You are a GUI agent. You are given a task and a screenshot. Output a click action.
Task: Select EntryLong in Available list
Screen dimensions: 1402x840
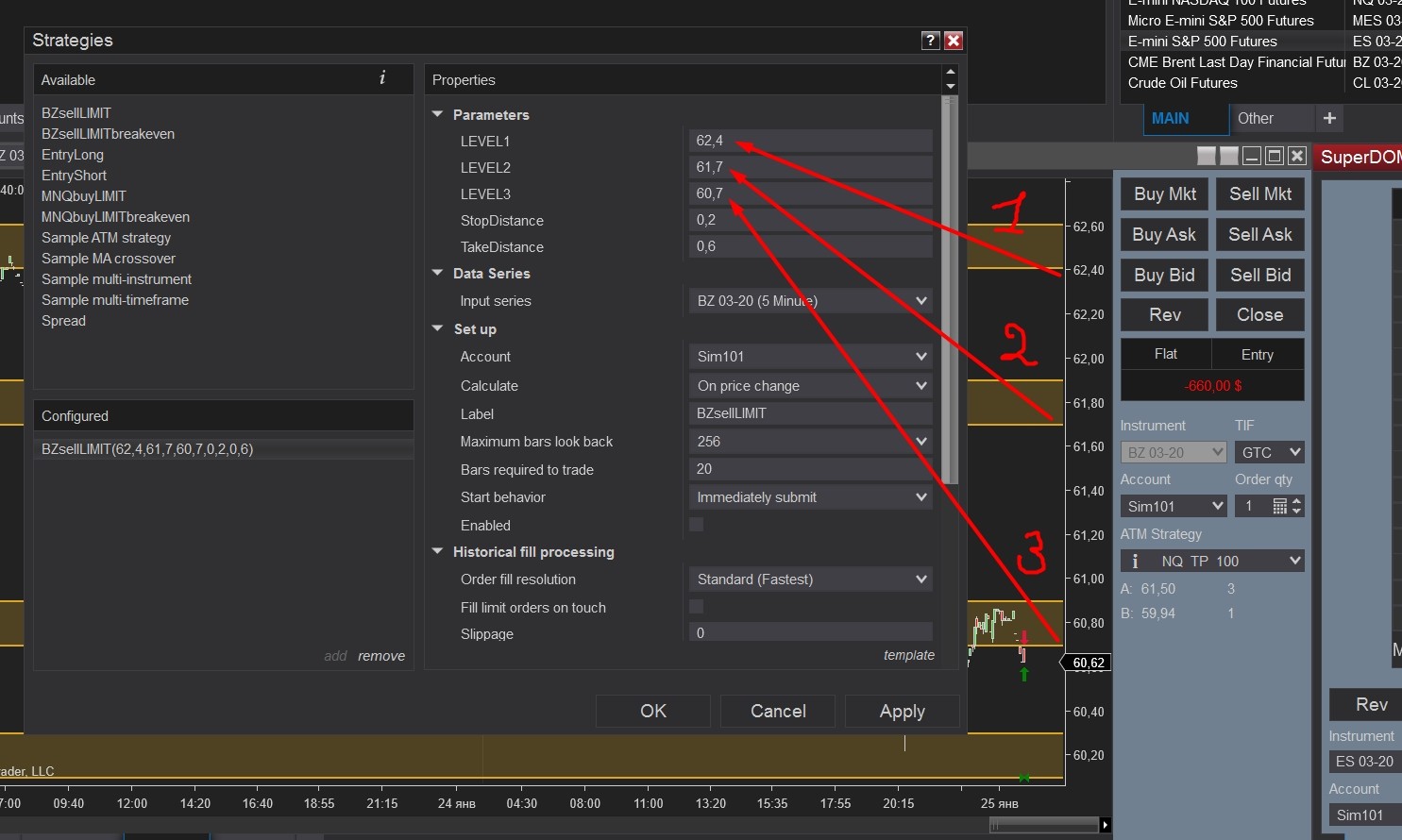(73, 155)
